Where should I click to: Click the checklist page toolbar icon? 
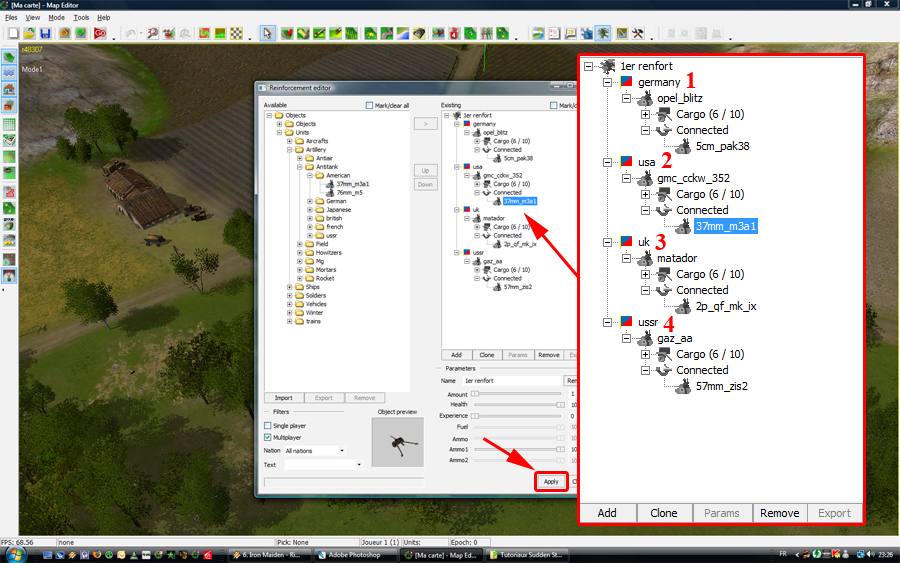click(554, 33)
